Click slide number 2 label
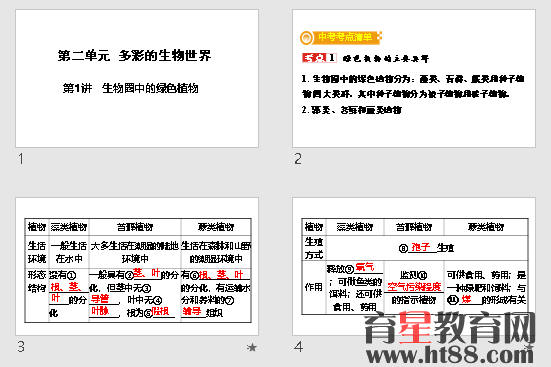The height and width of the screenshot is (367, 551). click(298, 159)
